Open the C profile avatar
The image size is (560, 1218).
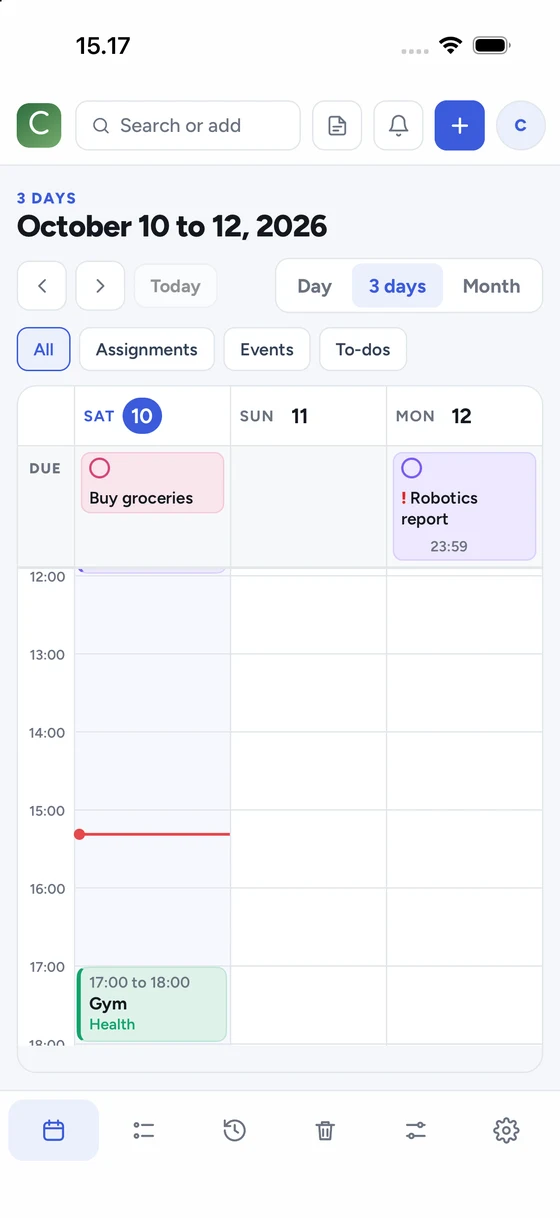tap(520, 125)
